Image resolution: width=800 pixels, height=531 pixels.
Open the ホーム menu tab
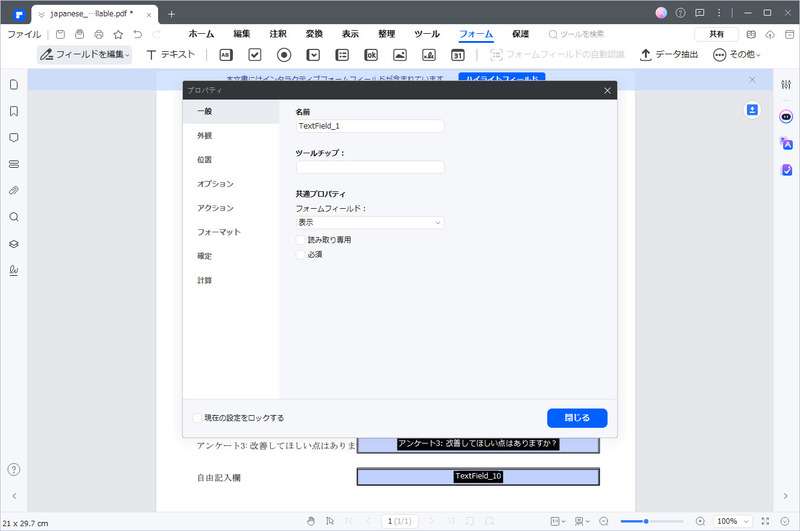click(201, 34)
